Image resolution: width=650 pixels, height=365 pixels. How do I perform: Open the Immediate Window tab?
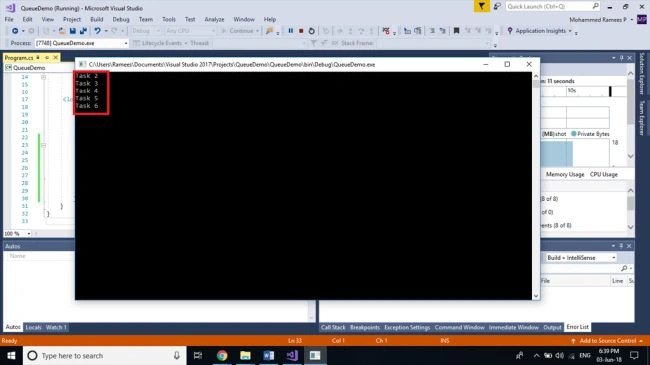click(x=514, y=327)
